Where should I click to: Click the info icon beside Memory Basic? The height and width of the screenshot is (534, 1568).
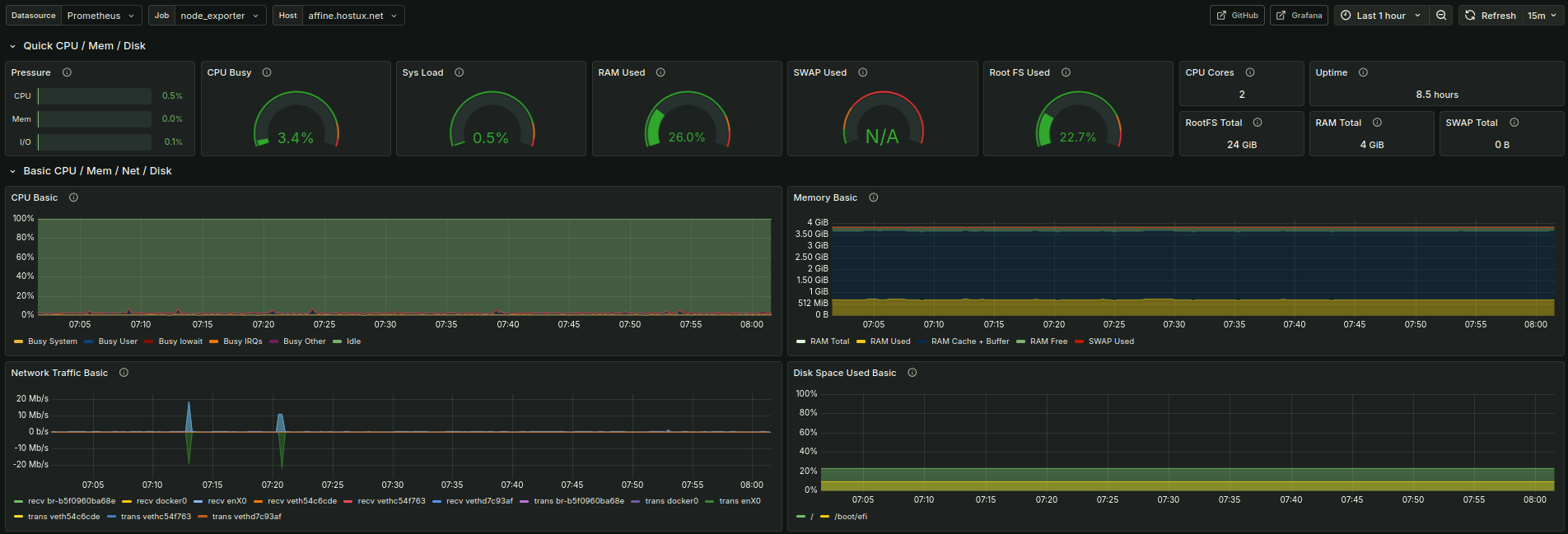[873, 197]
